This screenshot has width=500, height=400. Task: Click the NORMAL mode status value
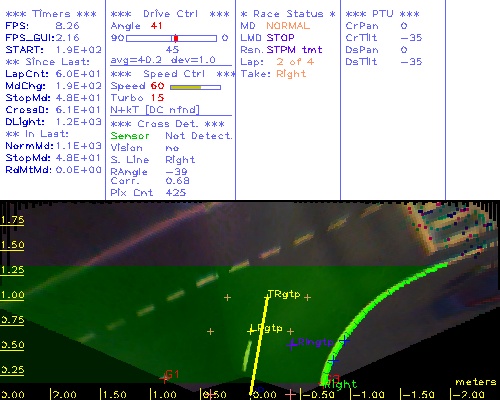tap(288, 26)
